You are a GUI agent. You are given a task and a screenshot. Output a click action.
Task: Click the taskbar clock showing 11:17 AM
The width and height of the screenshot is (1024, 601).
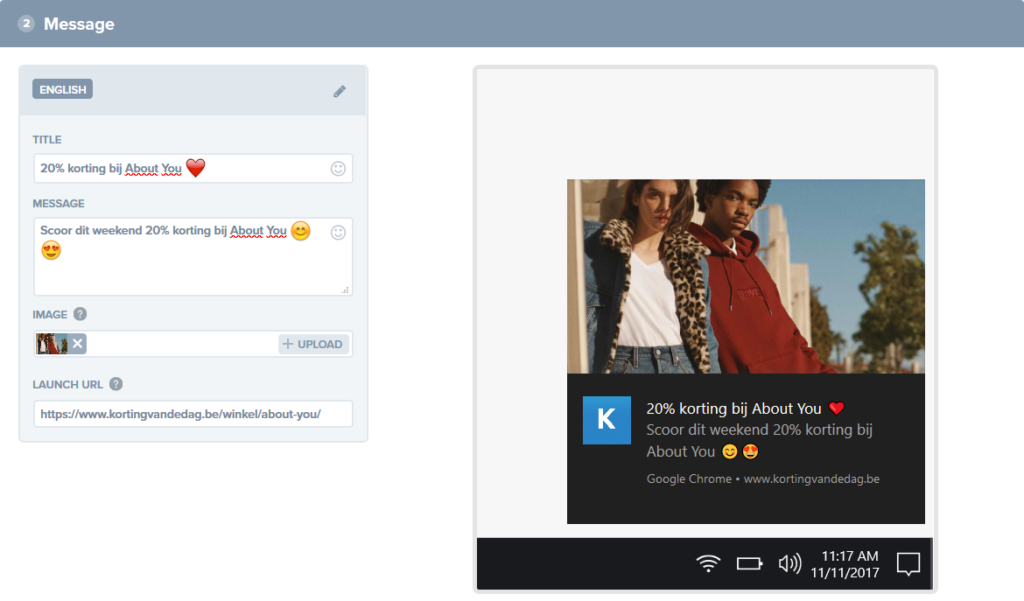pyautogui.click(x=849, y=564)
